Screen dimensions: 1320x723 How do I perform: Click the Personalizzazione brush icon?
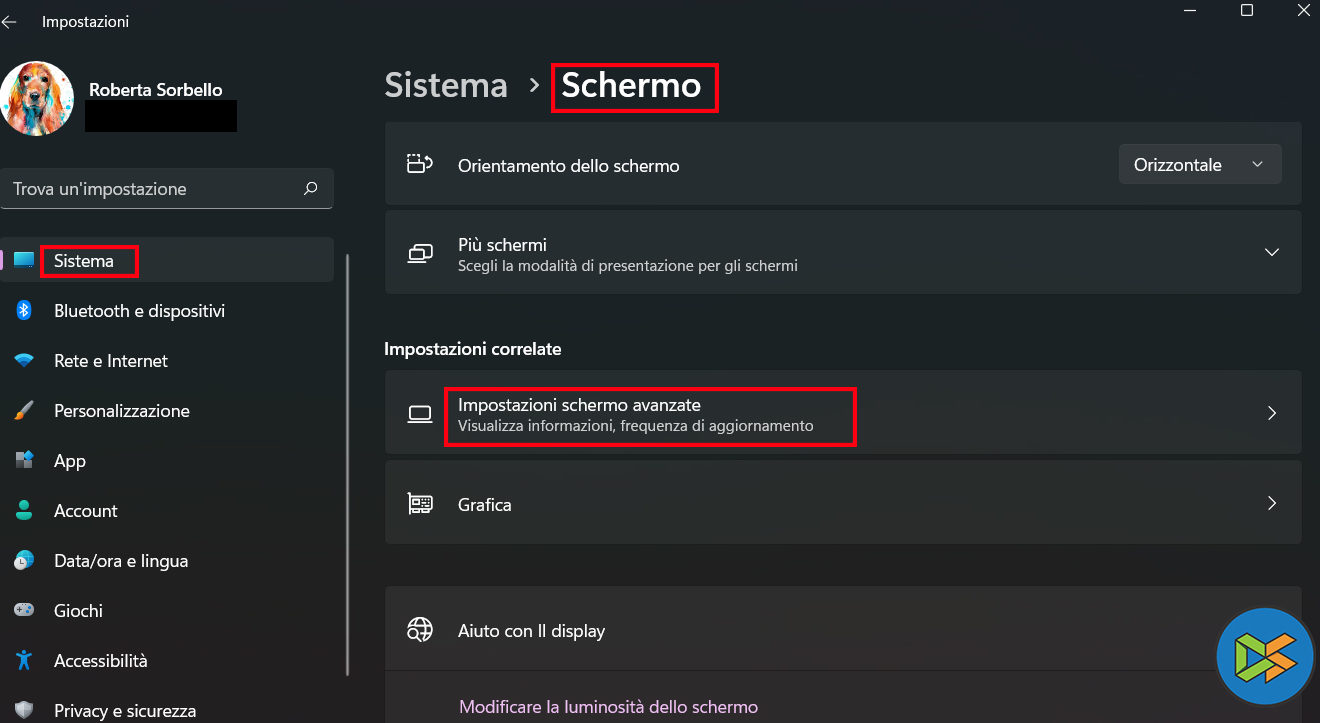tap(24, 411)
